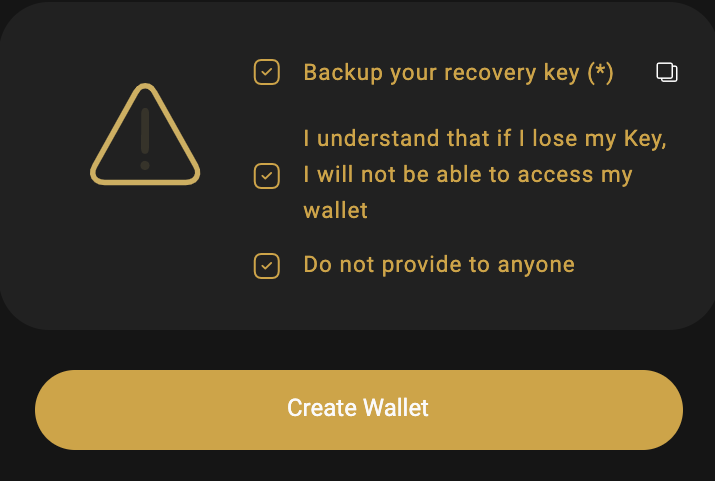
Task: Uncheck 'I understand that if I lose my Key'
Action: (266, 175)
